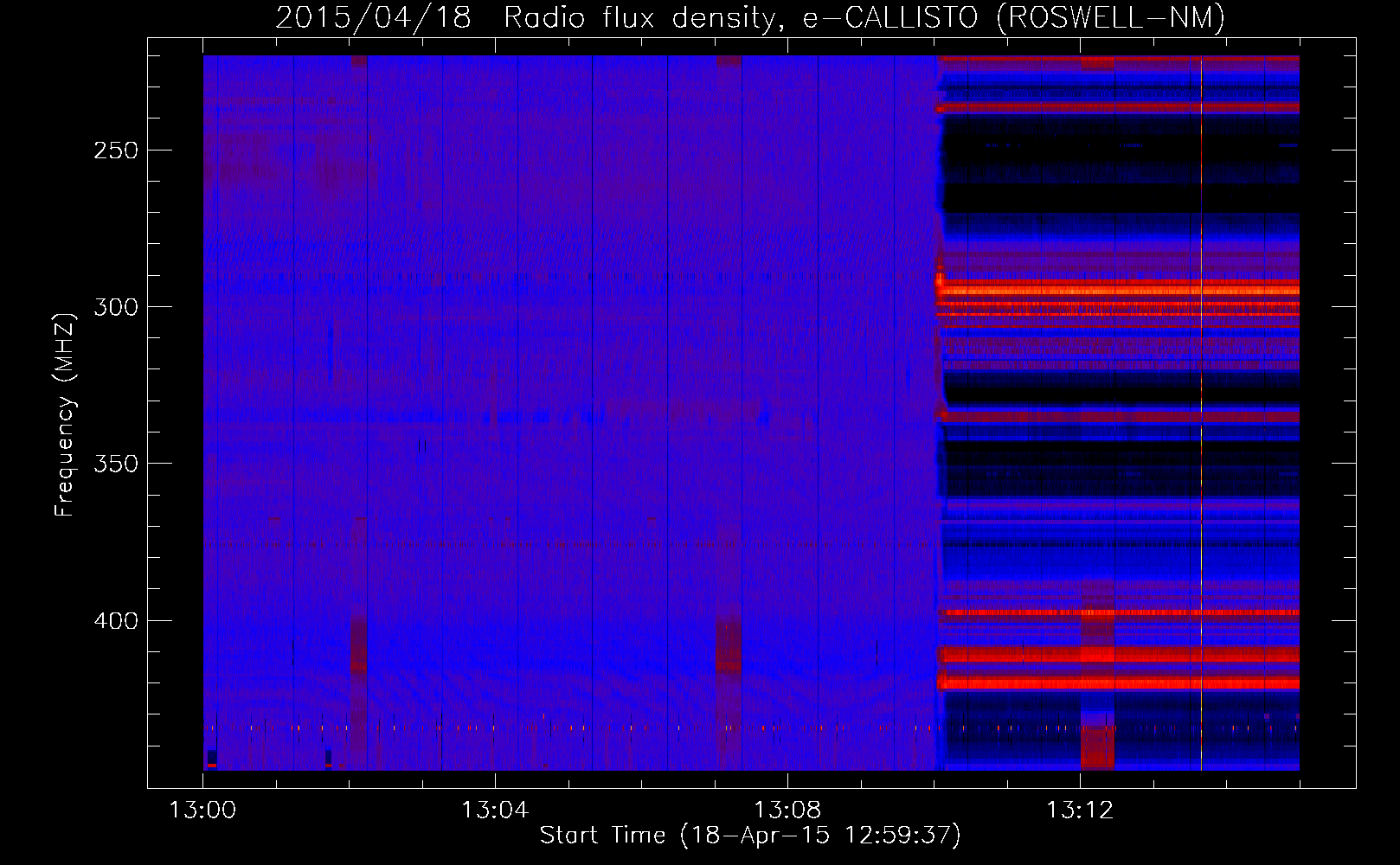Image resolution: width=1400 pixels, height=865 pixels.
Task: Click the '13:08' time axis label
Action: pyautogui.click(x=787, y=811)
